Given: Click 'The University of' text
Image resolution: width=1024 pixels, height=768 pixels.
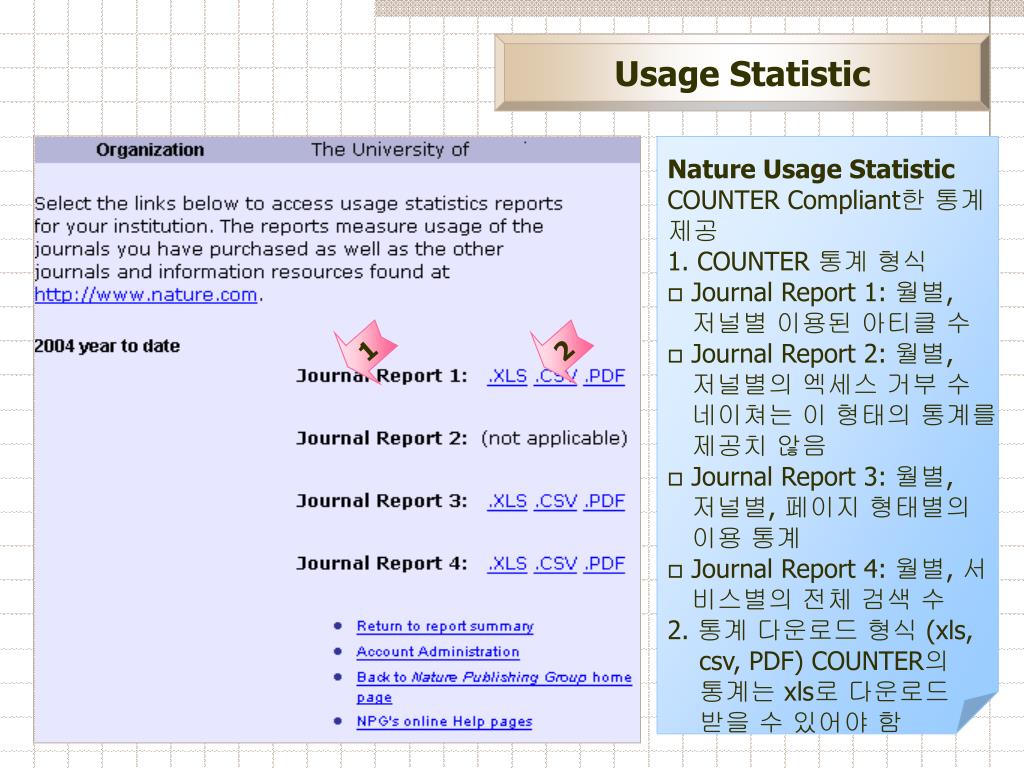Looking at the screenshot, I should 390,150.
